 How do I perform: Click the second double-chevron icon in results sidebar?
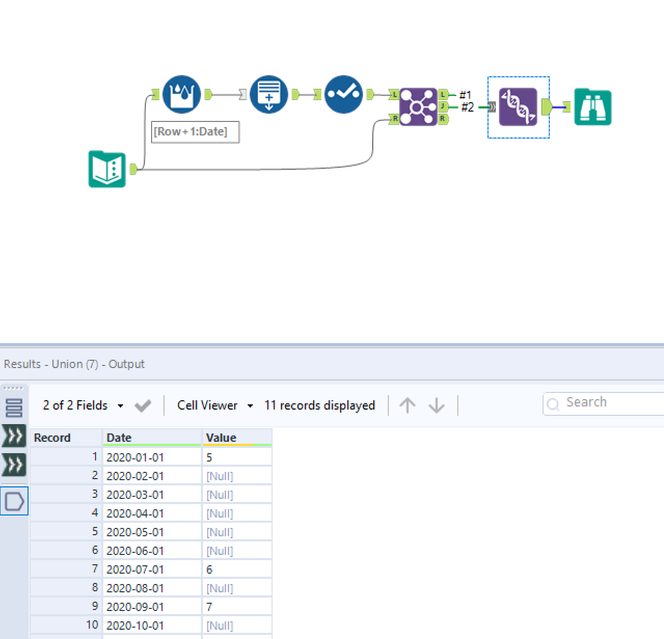coord(14,465)
